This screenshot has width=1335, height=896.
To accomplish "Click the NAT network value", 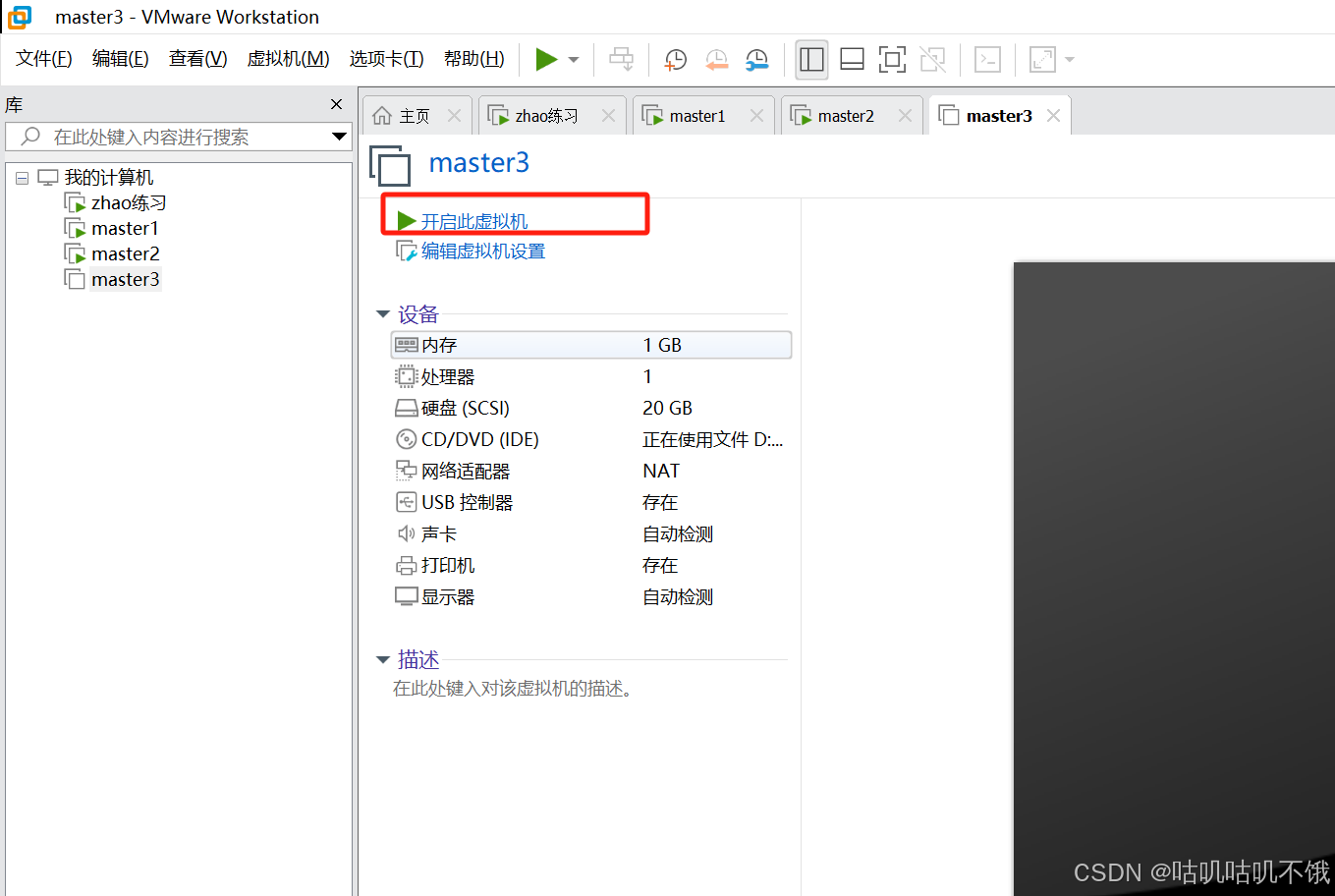I will coord(661,471).
